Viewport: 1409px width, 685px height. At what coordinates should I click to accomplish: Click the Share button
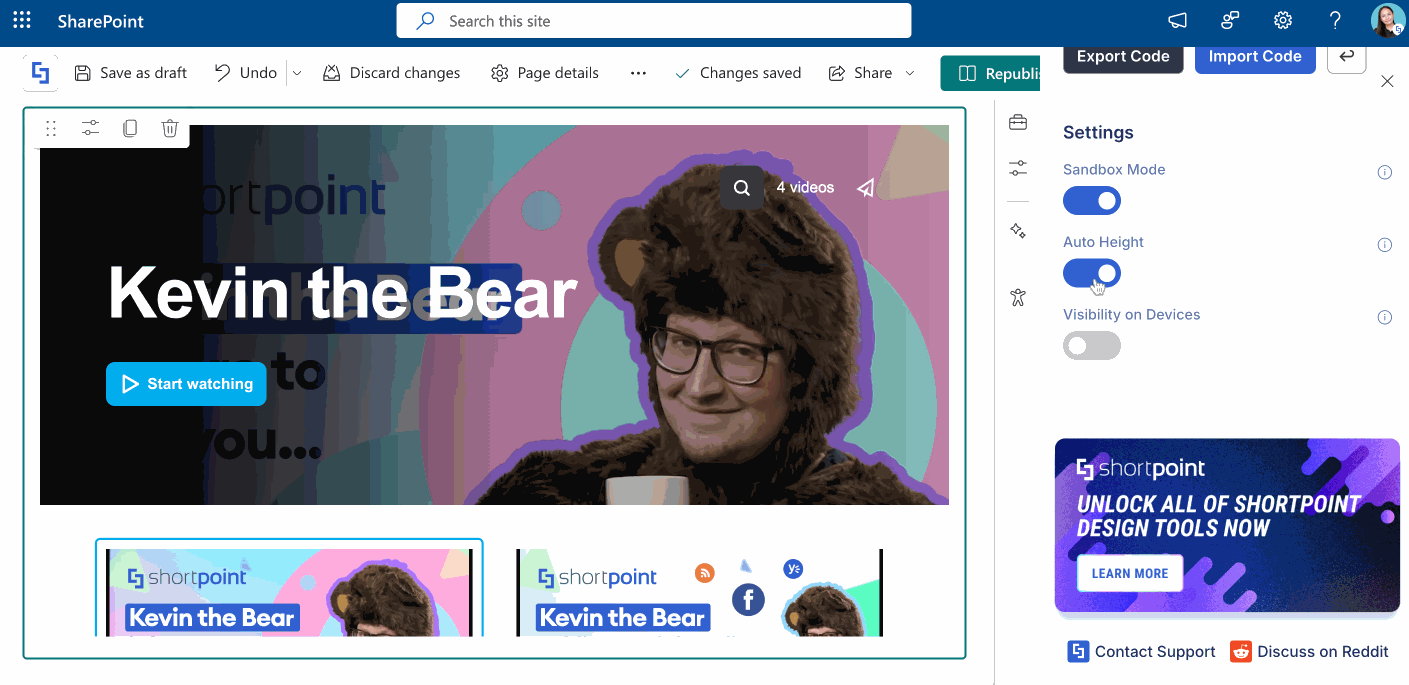[x=861, y=73]
